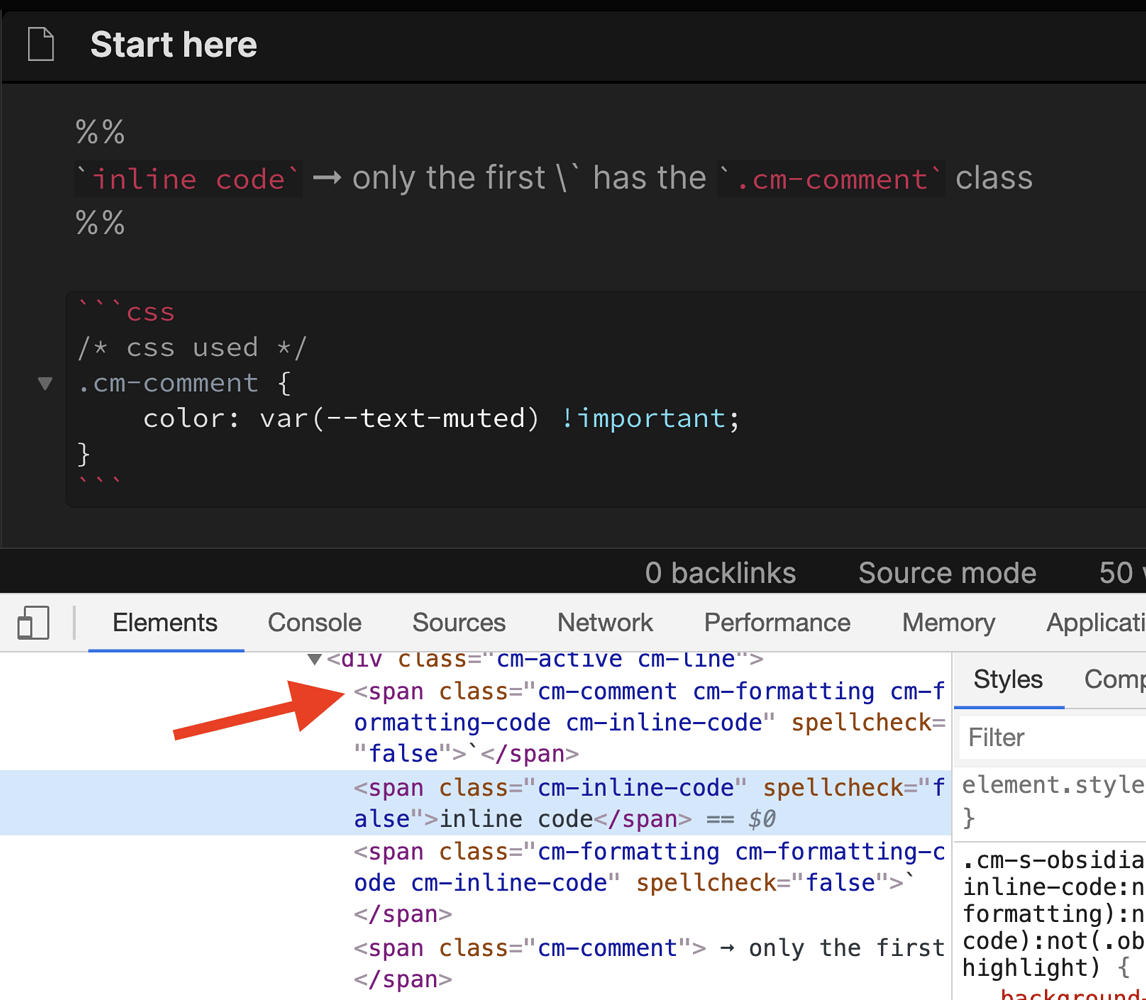Viewport: 1146px width, 1000px height.
Task: Click the note page icon beside "Start here"
Action: point(40,43)
